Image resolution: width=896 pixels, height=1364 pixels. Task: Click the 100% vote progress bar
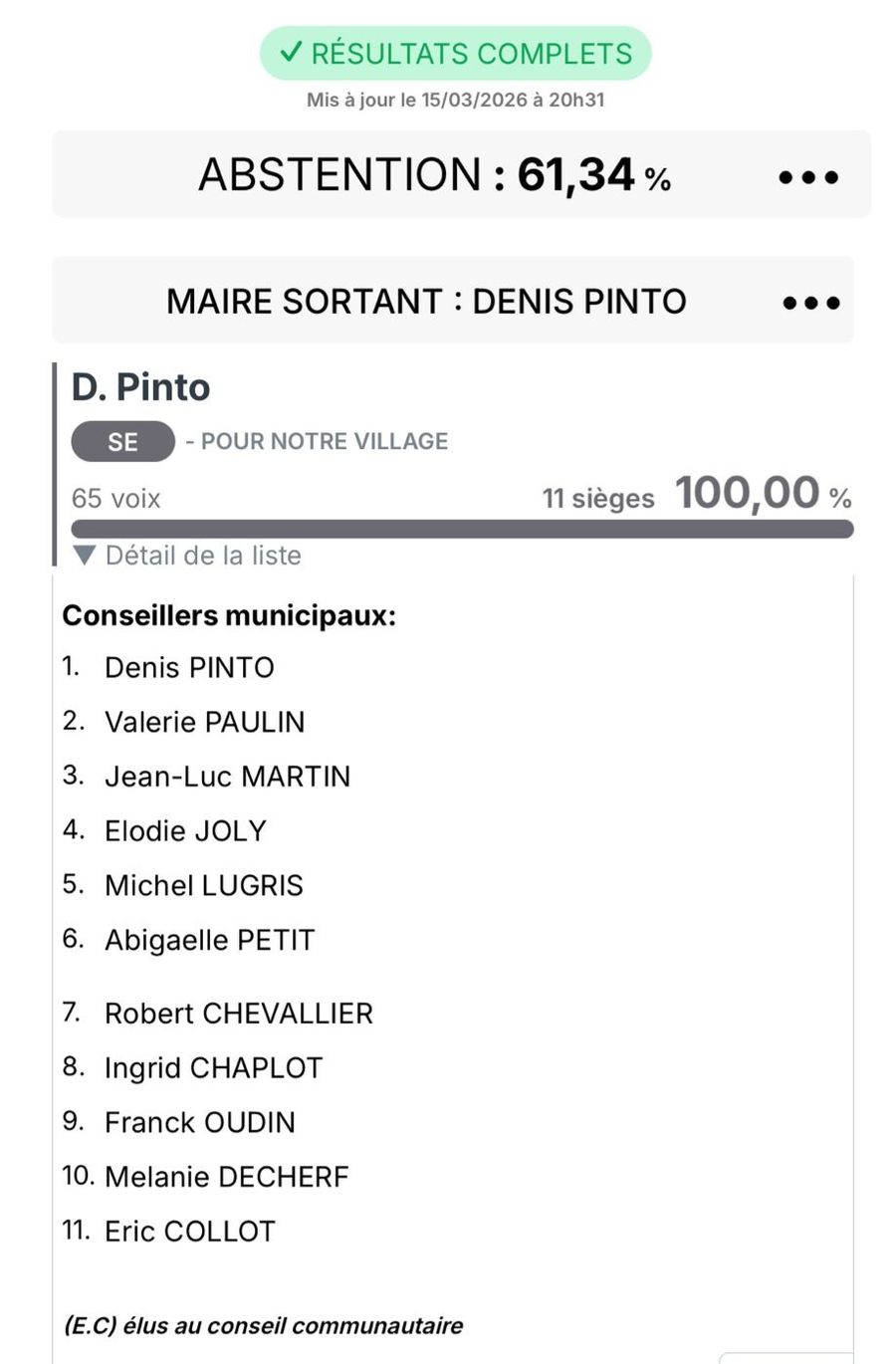[462, 529]
